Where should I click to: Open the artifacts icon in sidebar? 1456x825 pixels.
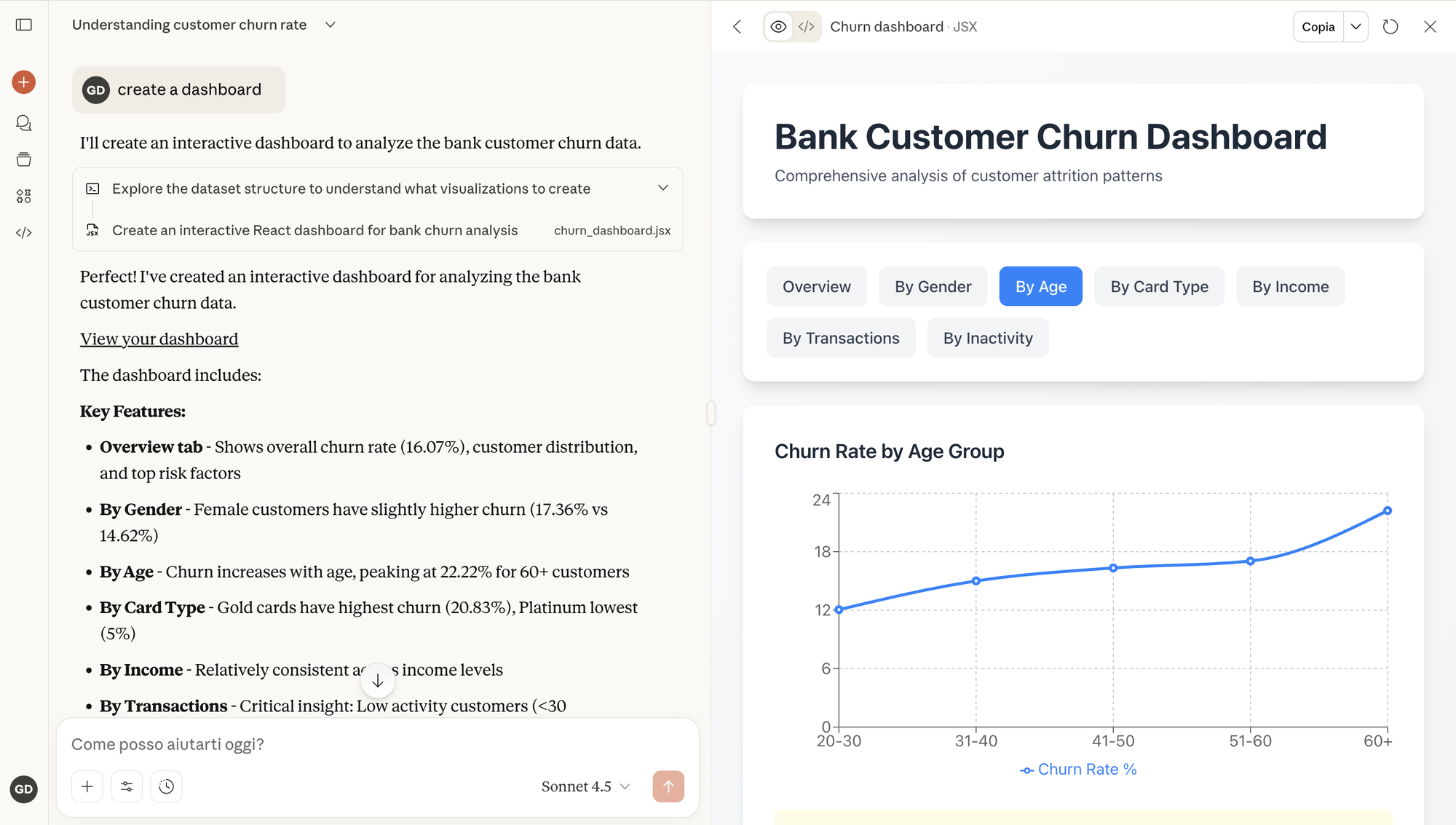(24, 196)
